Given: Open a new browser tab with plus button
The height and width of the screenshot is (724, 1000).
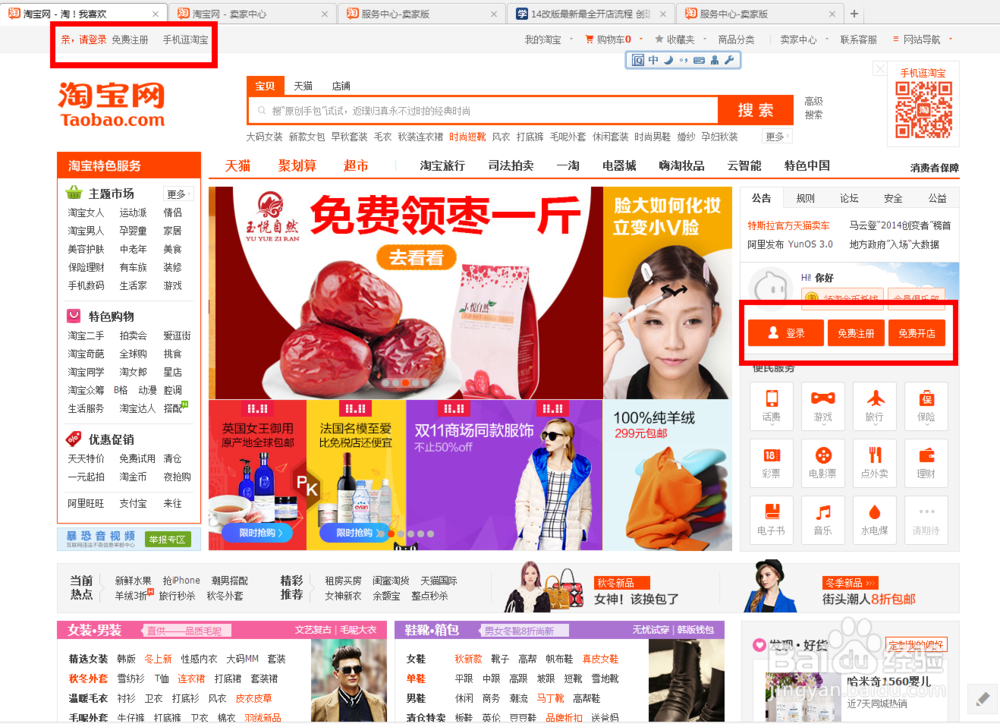Looking at the screenshot, I should [854, 13].
